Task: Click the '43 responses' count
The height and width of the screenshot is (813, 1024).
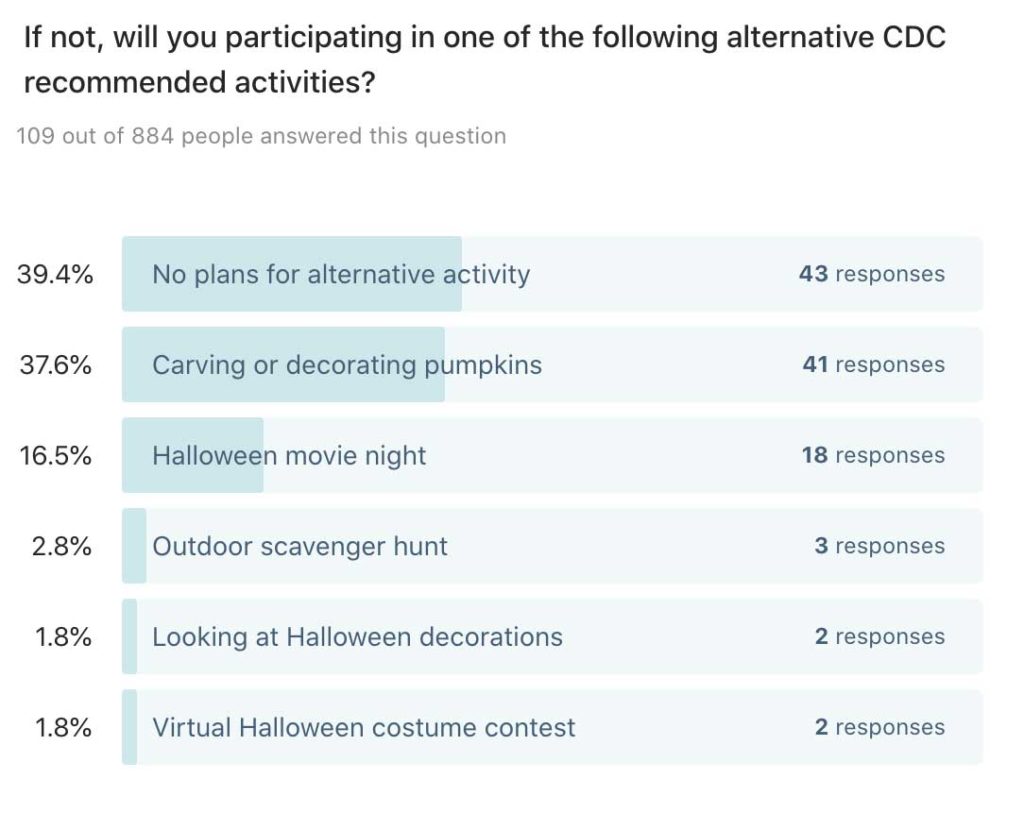Action: pos(871,274)
